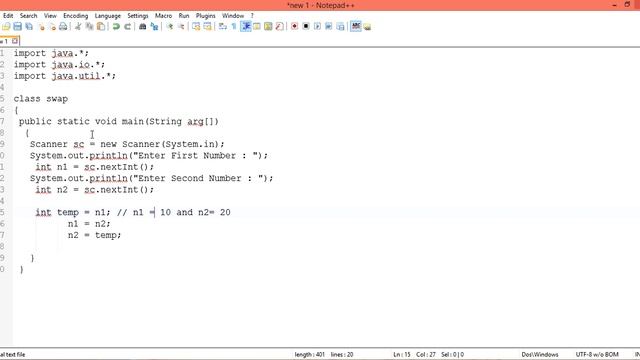640x360 pixels.
Task: Open the Language menu
Action: tap(108, 16)
